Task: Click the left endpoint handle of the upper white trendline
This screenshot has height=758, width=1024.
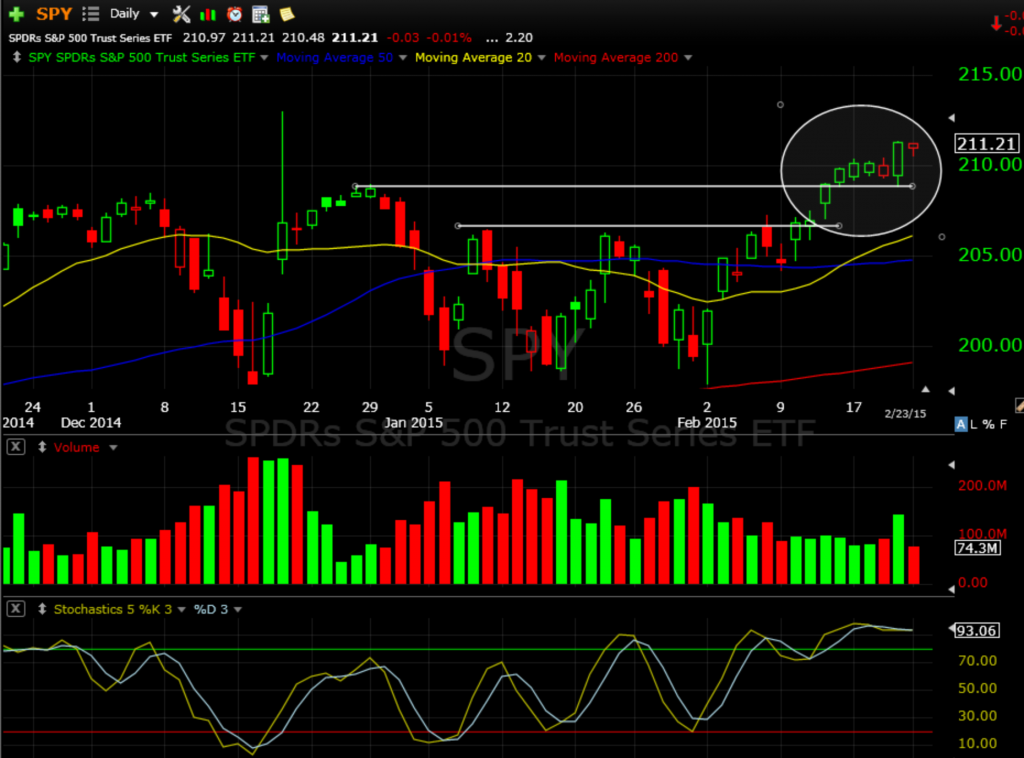Action: pos(355,186)
